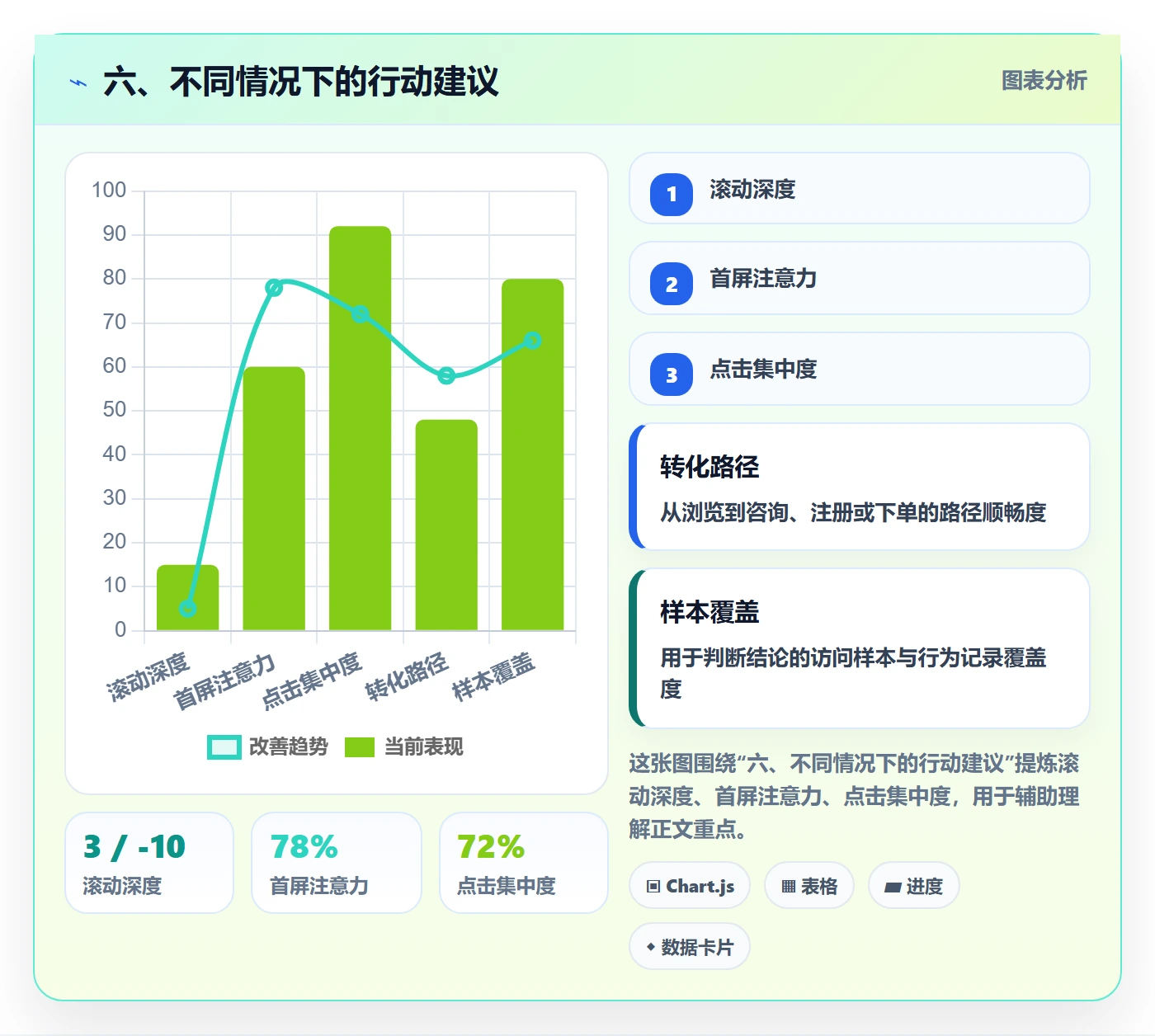Select the 点击集中度 list item
This screenshot has width=1155, height=1036.
[x=860, y=369]
